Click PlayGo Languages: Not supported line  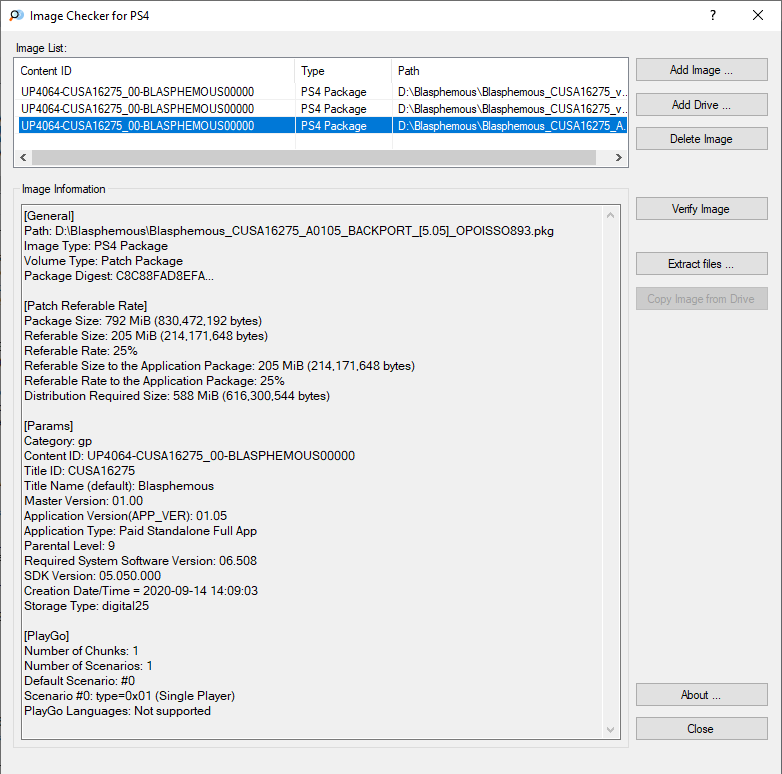(117, 711)
